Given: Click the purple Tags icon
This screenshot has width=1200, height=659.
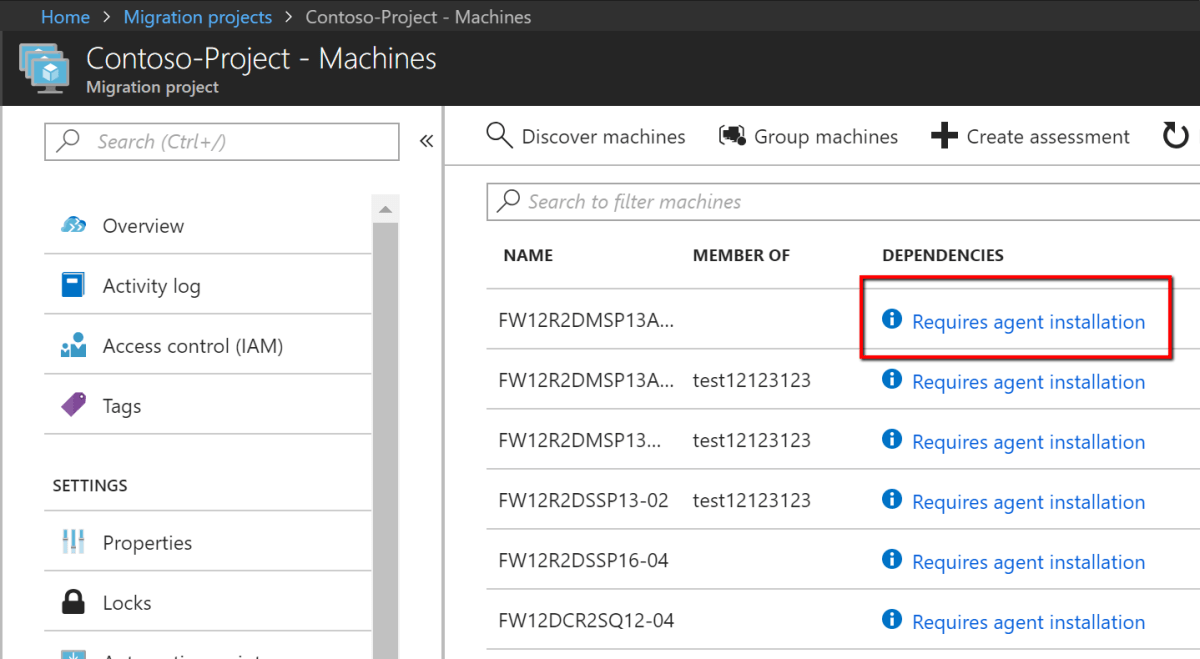Looking at the screenshot, I should (73, 406).
